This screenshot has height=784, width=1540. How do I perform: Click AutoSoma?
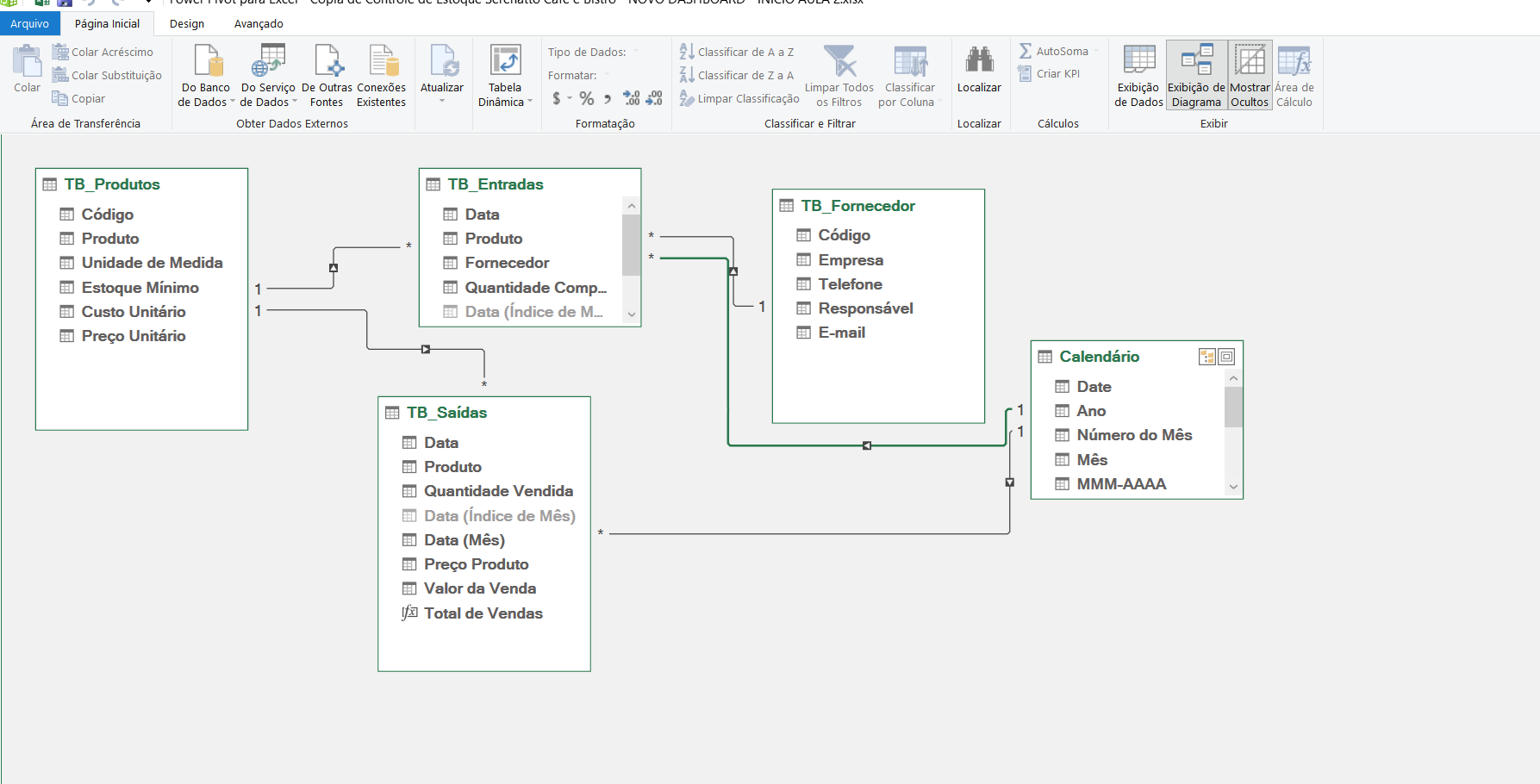(x=1054, y=51)
